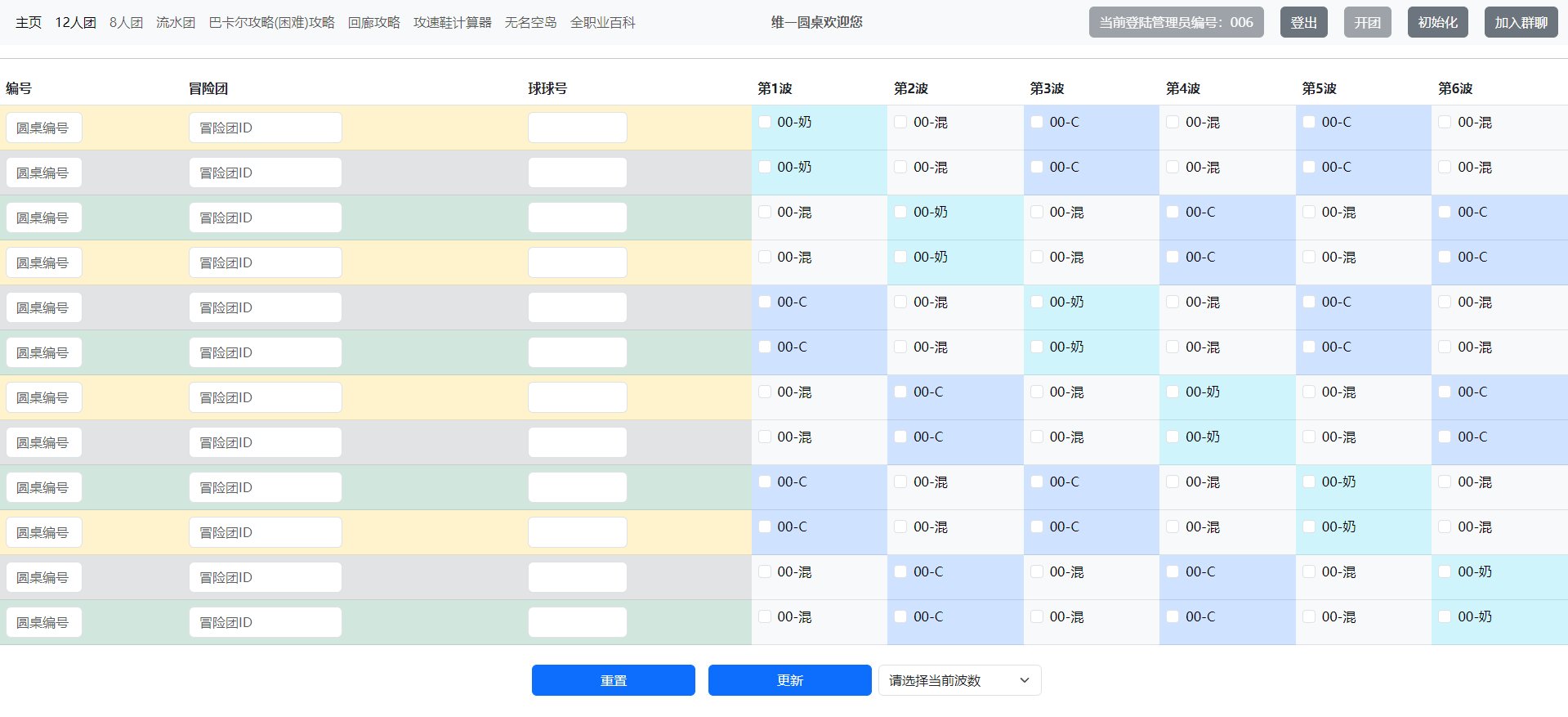Viewport: 1568px width, 717px height.
Task: Click the 第1波 column header
Action: click(775, 88)
